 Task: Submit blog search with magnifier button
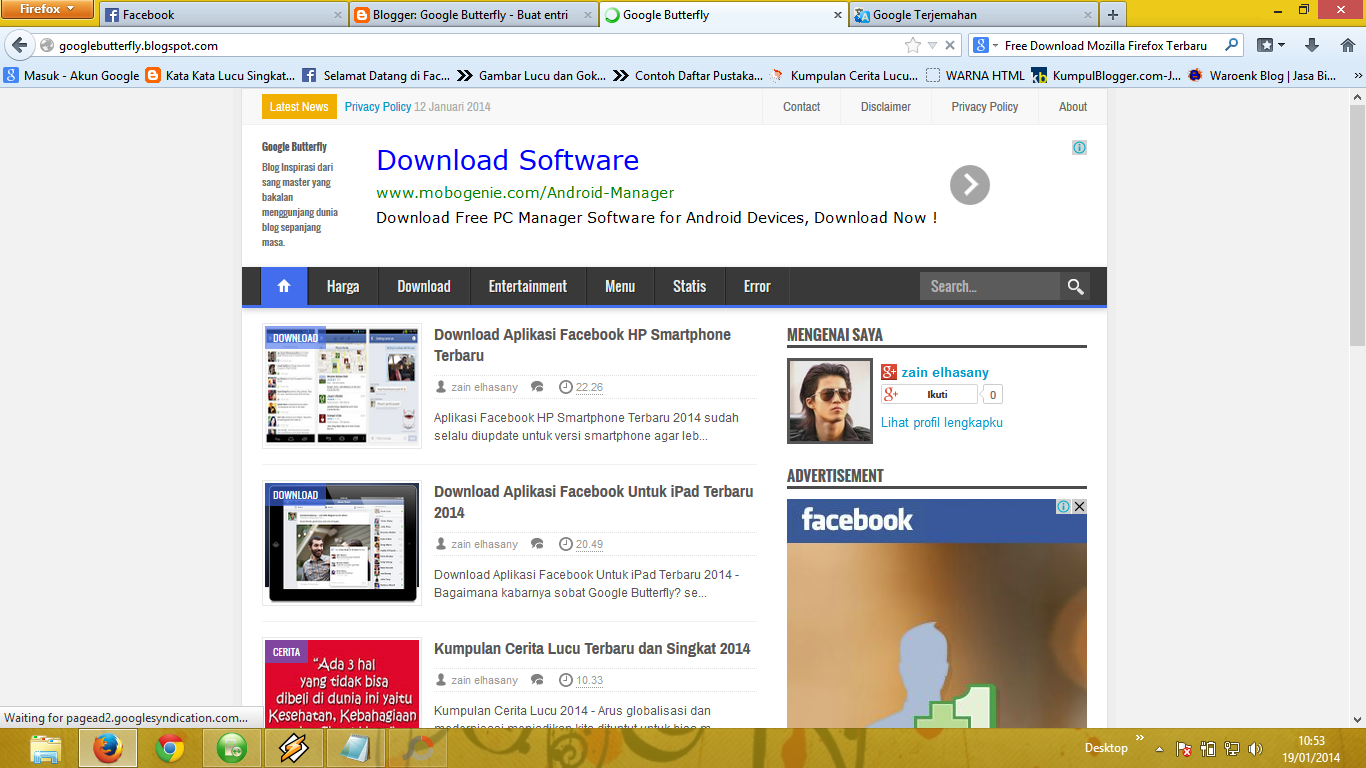point(1075,286)
